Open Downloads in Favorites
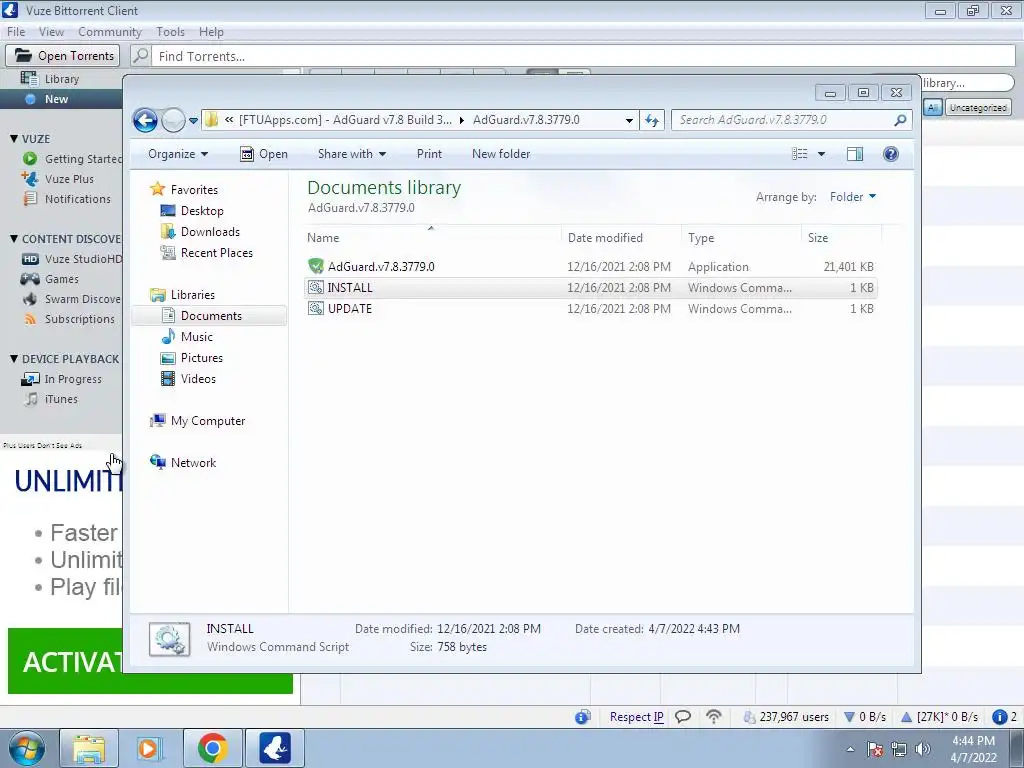 click(x=210, y=232)
